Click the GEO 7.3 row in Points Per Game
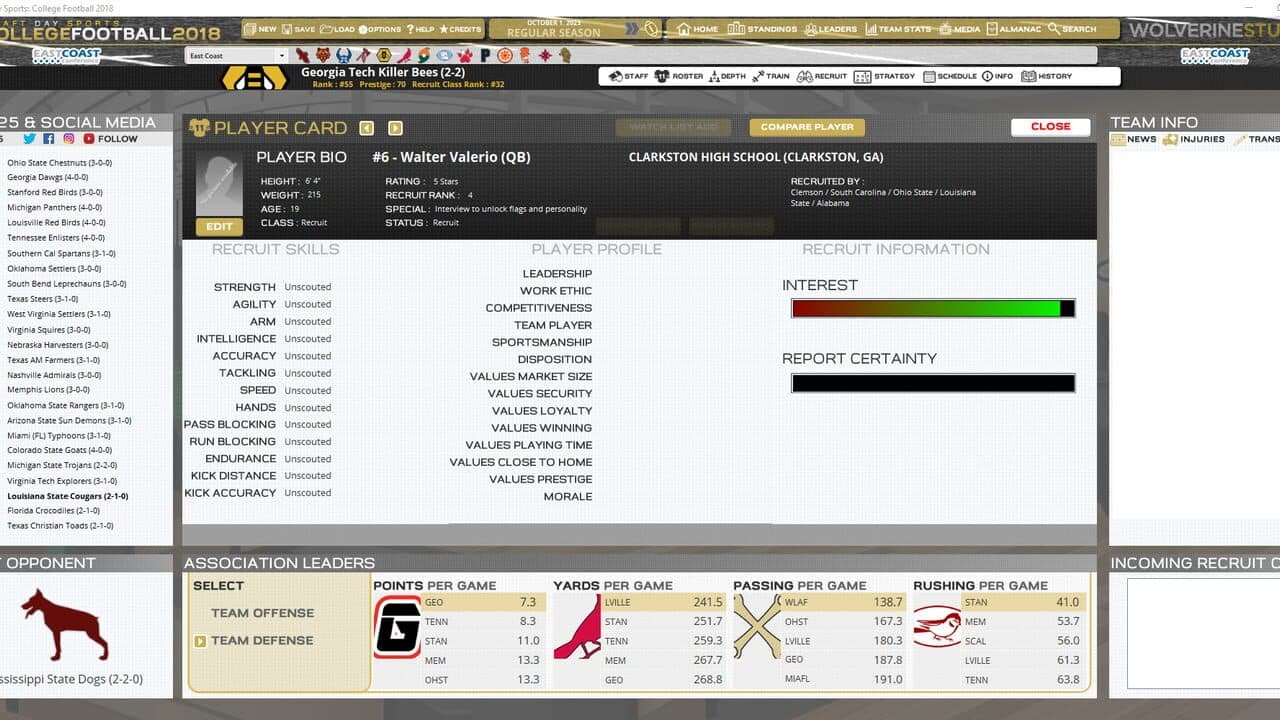The image size is (1280, 720). tap(484, 603)
